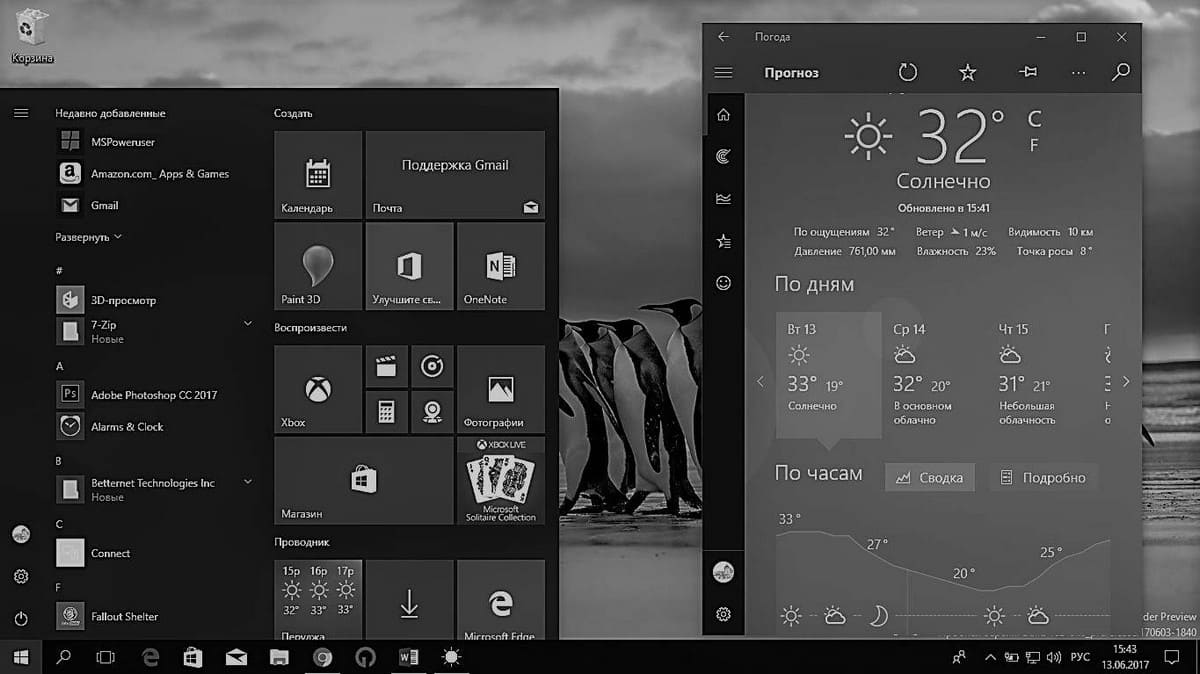Image resolution: width=1200 pixels, height=674 pixels.
Task: Open the webcam Camera small tile
Action: pos(432,412)
